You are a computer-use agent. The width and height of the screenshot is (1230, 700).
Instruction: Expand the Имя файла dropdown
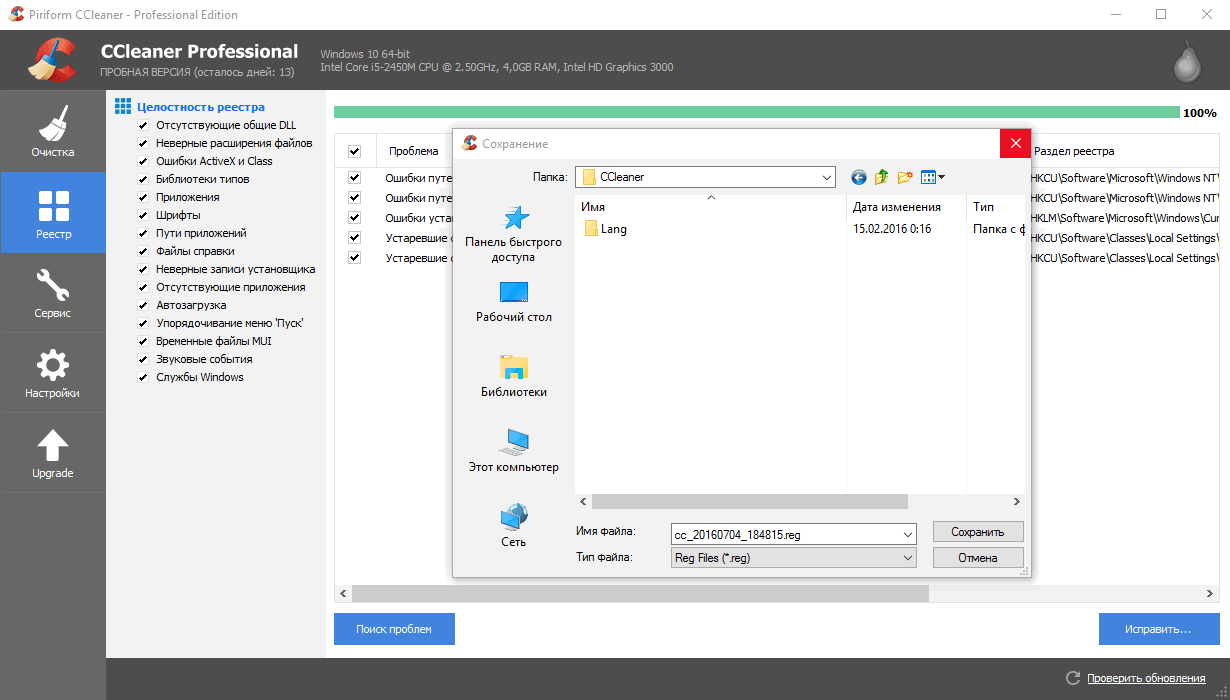(x=907, y=534)
